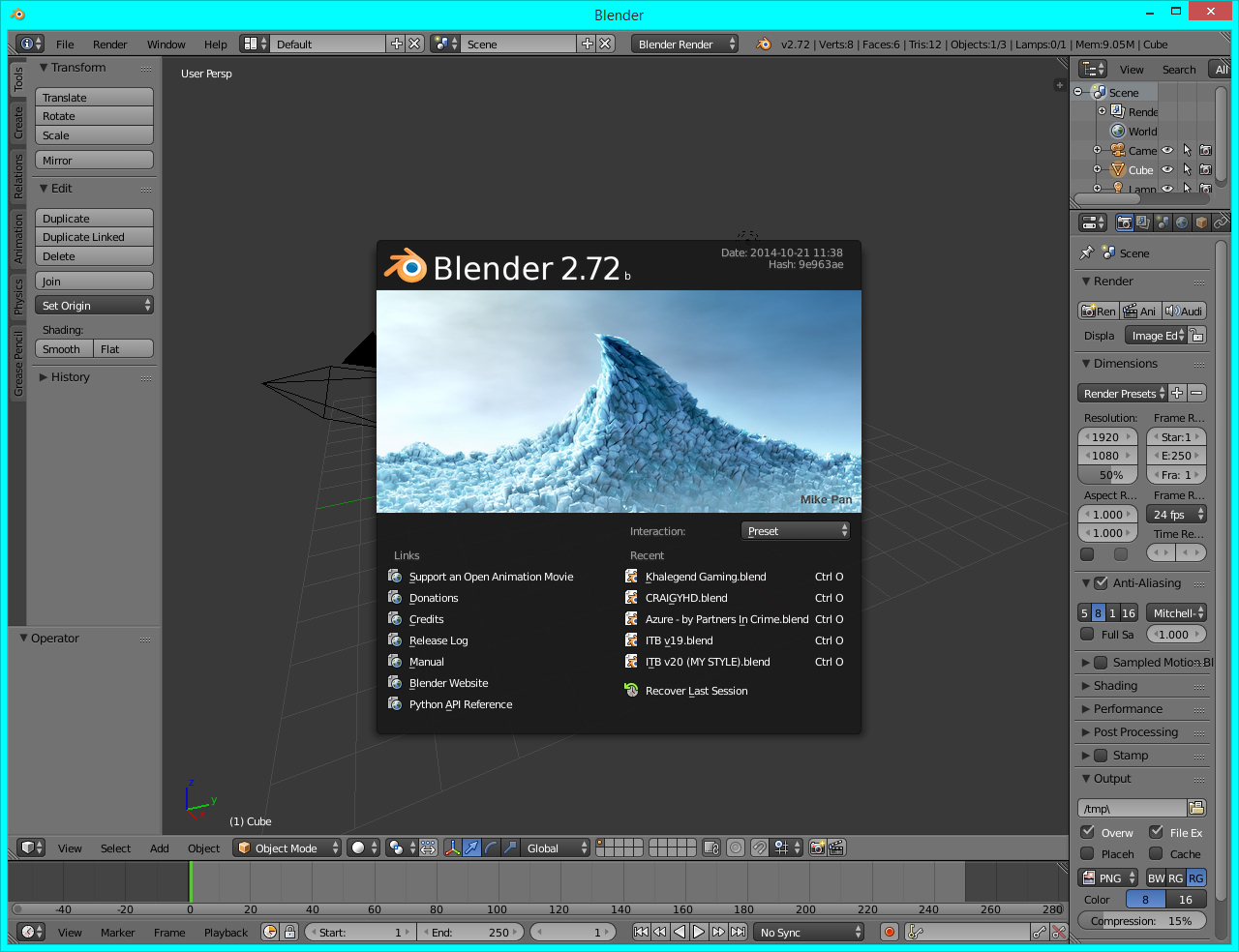Click the Smooth shading button

[64, 349]
